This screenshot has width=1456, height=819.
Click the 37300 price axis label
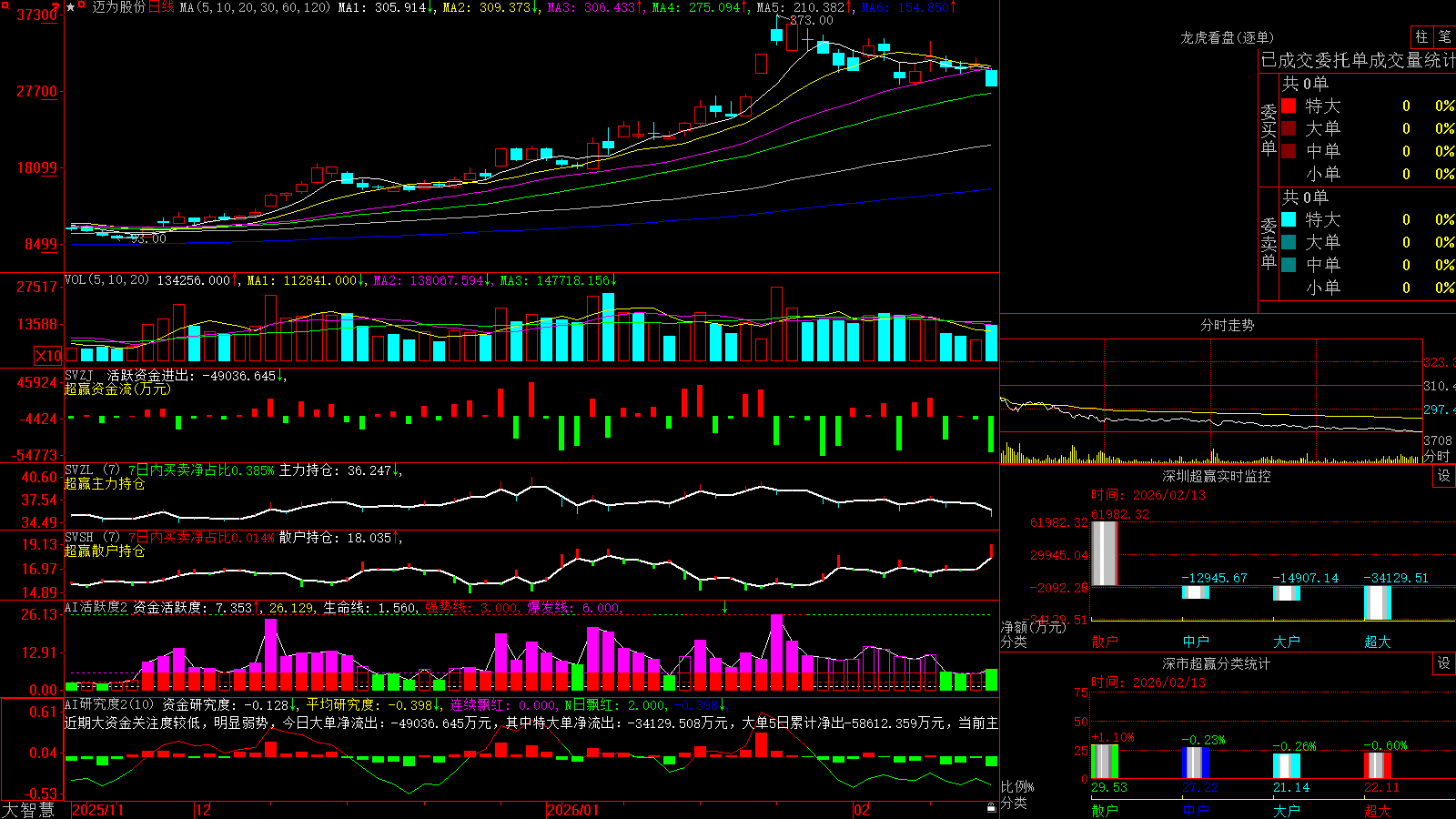(36, 15)
